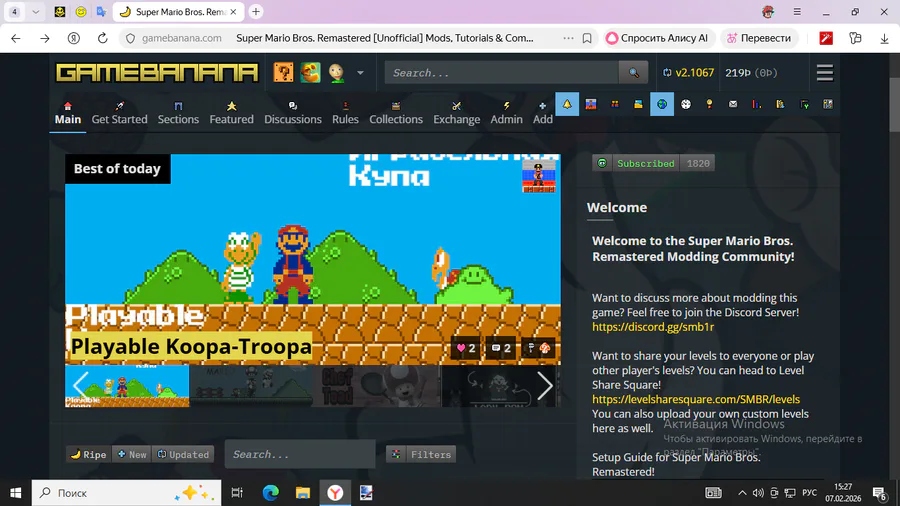900x506 pixels.
Task: Click the GameBanana logo
Action: pyautogui.click(x=157, y=73)
